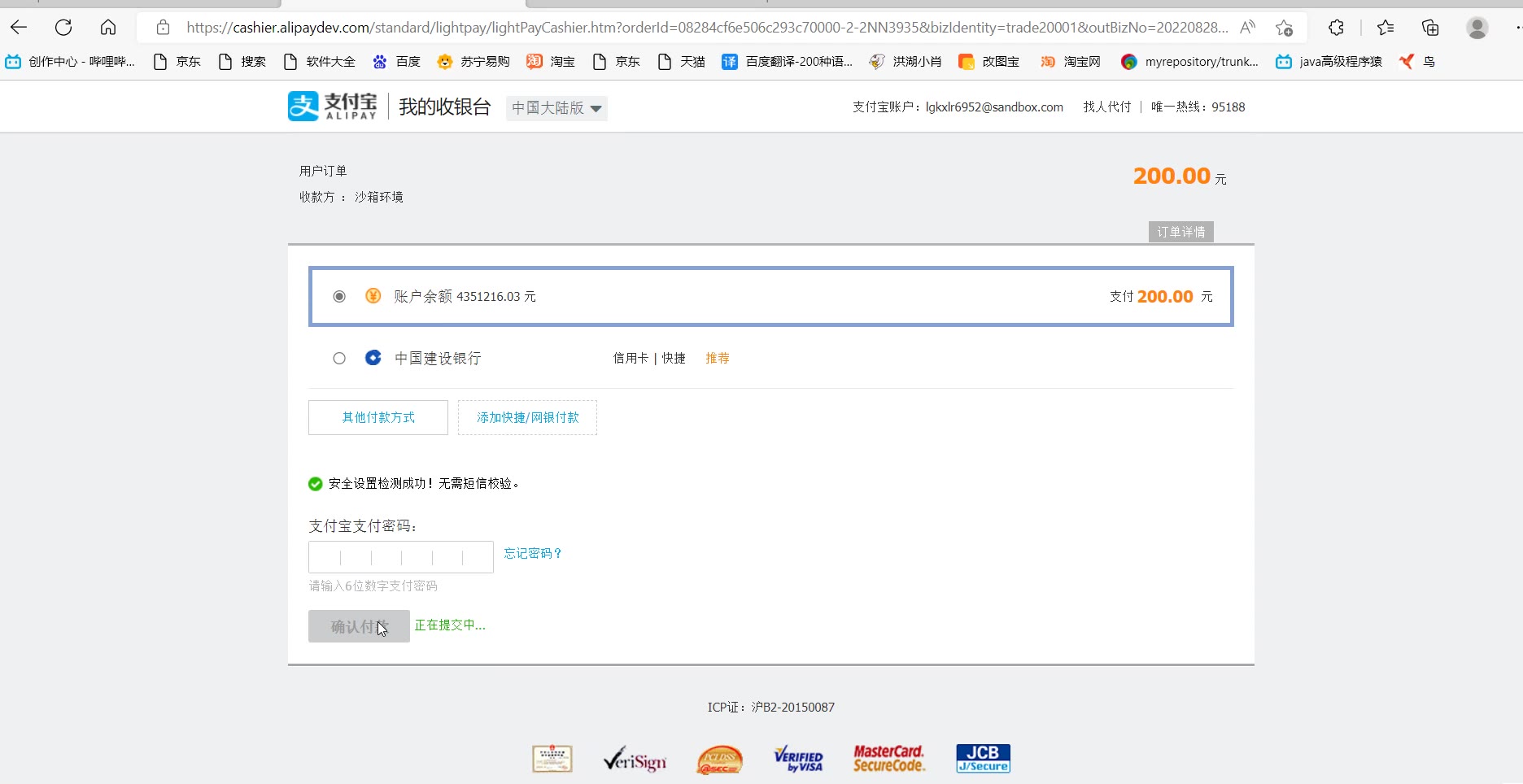Click the 推荐 label next to 快捷
This screenshot has width=1523, height=784.
pyautogui.click(x=718, y=358)
